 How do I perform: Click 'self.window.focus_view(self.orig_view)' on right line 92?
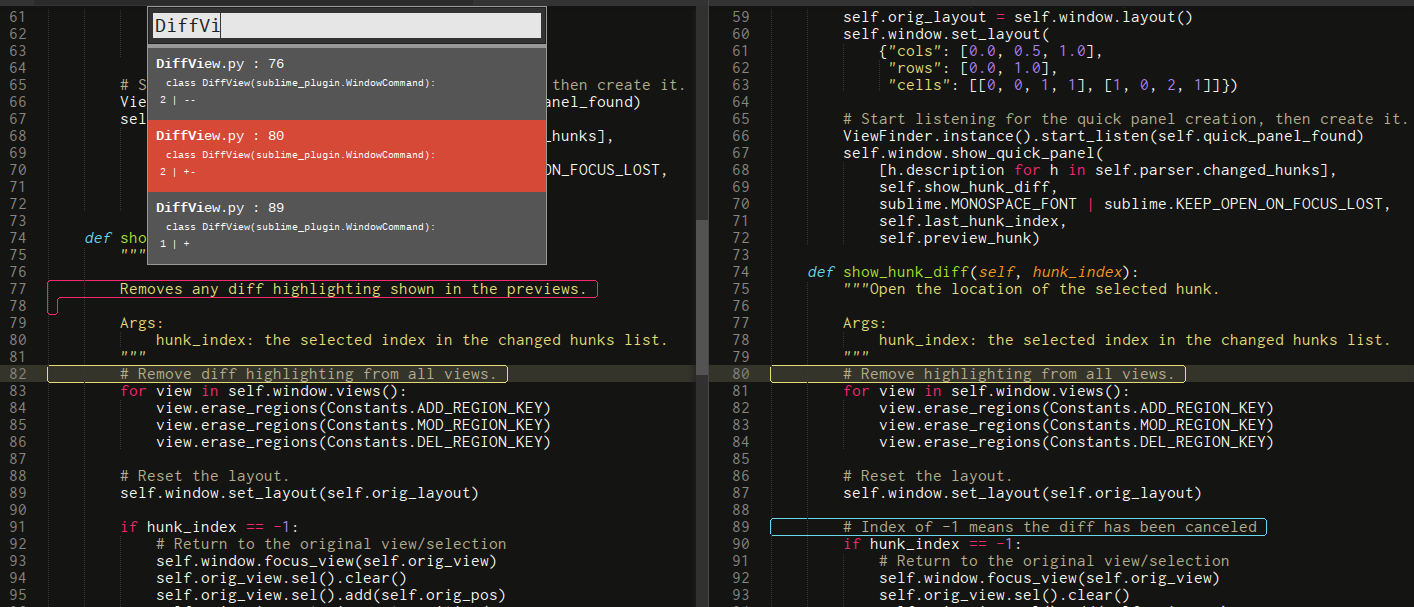click(1050, 578)
